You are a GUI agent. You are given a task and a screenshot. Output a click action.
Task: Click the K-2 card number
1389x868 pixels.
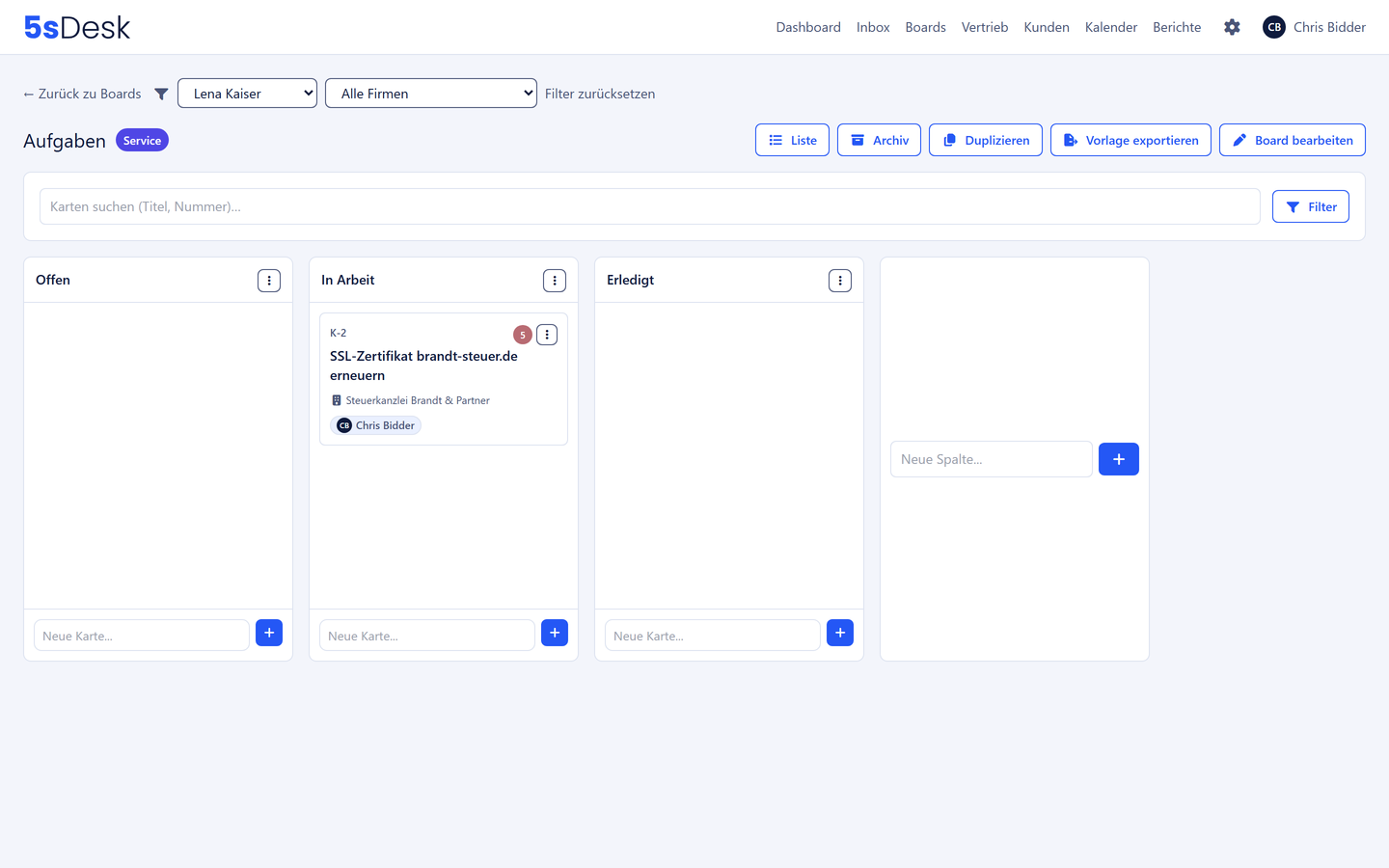338,333
